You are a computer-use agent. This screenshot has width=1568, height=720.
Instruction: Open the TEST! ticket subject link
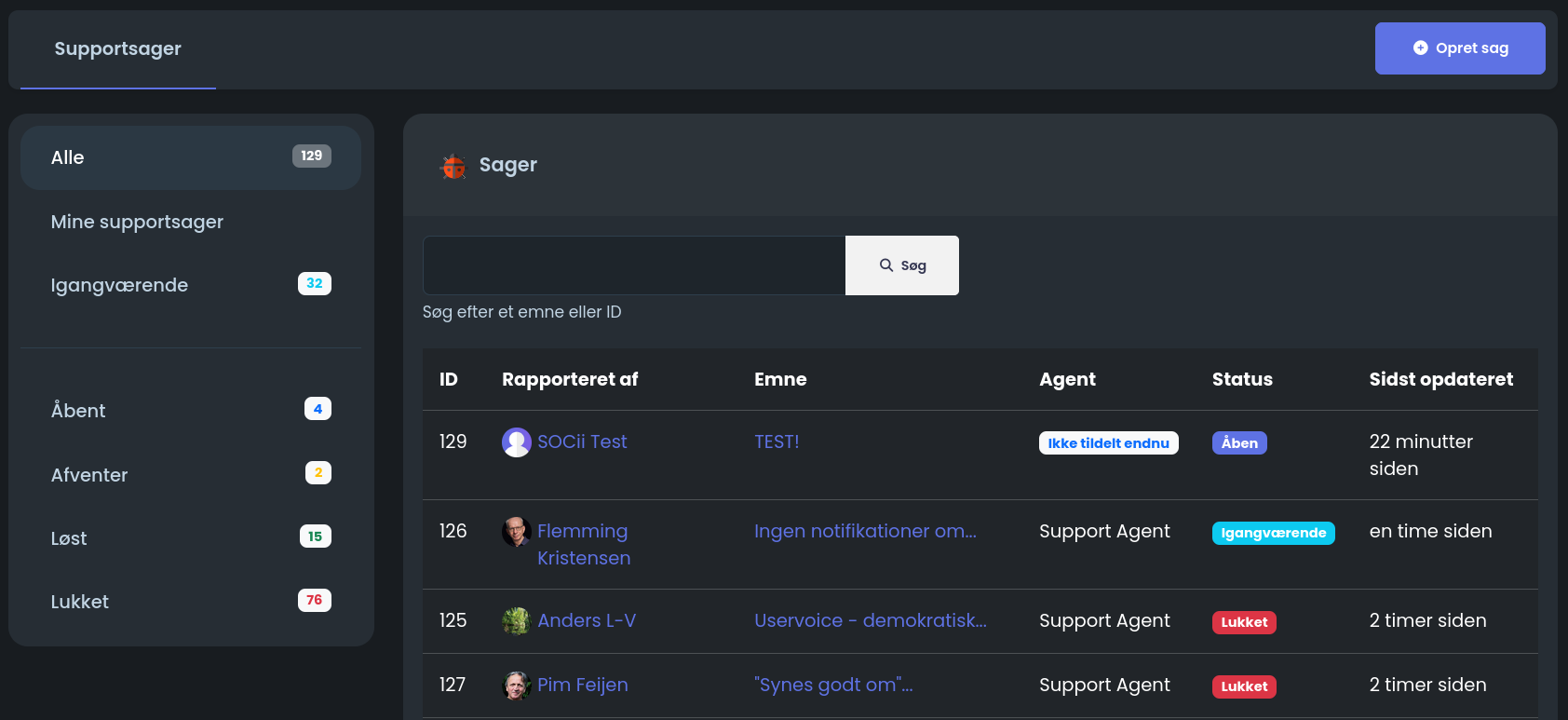[x=777, y=442]
